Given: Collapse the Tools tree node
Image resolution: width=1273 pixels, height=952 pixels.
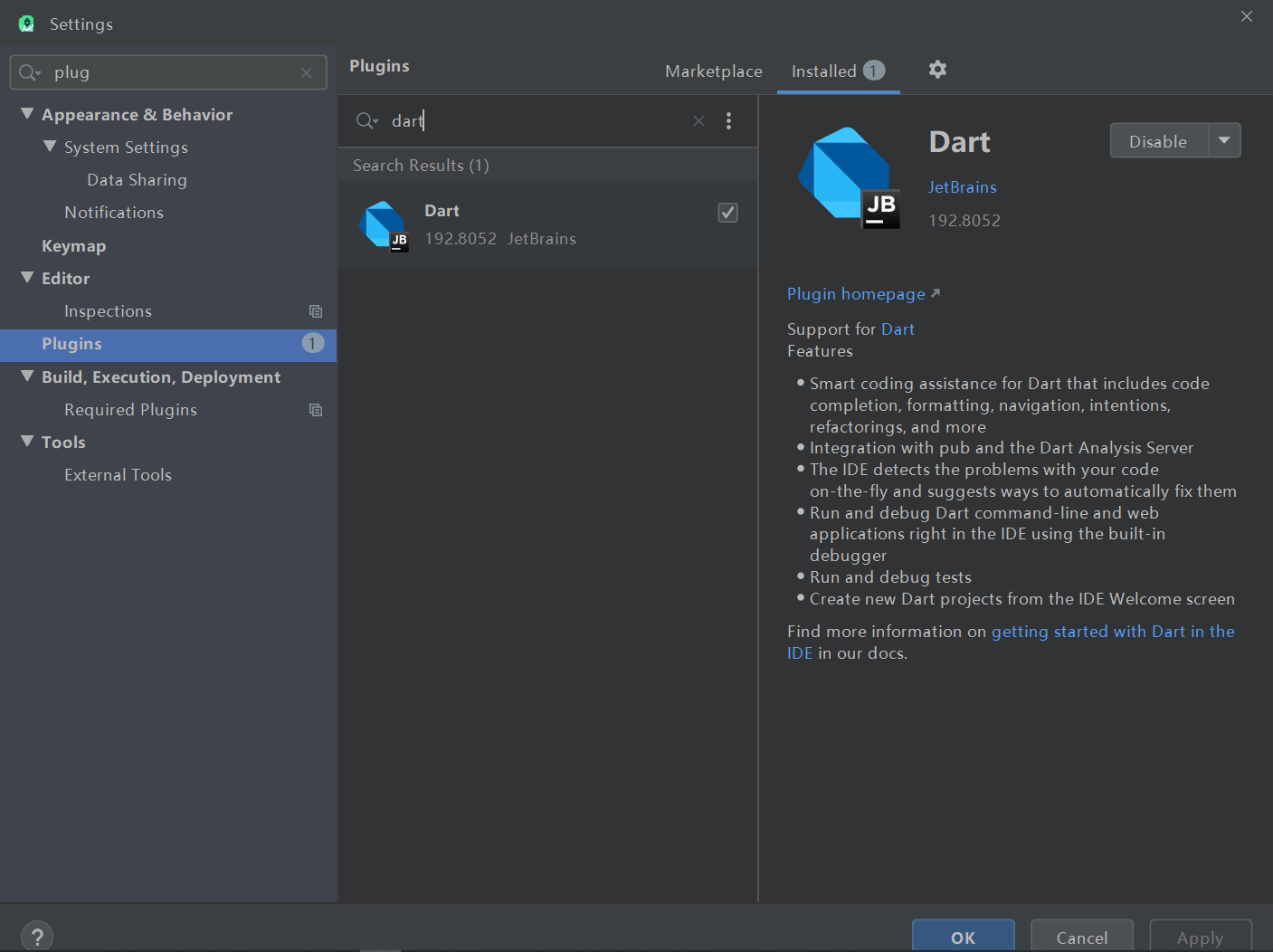Looking at the screenshot, I should click(x=27, y=442).
